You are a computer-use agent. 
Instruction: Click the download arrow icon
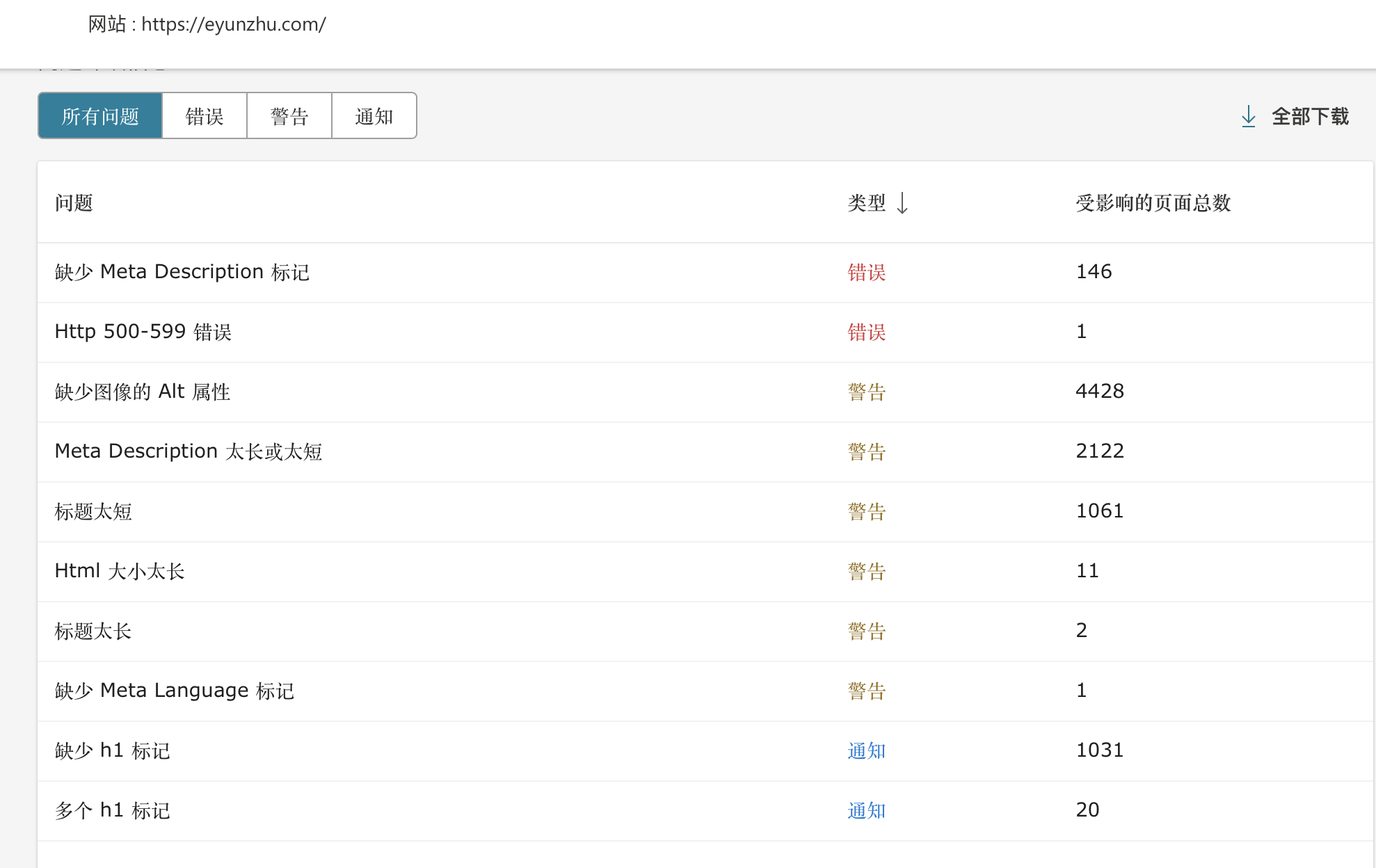click(1249, 116)
